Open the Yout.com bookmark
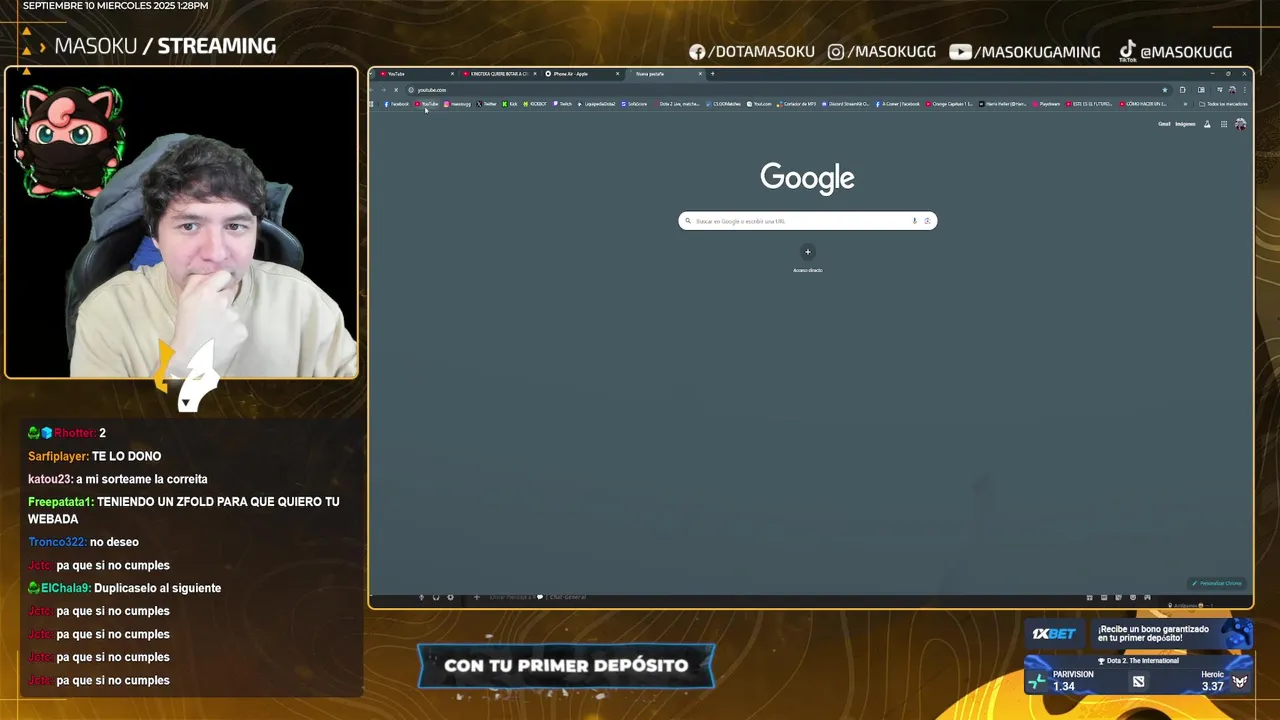 [759, 104]
